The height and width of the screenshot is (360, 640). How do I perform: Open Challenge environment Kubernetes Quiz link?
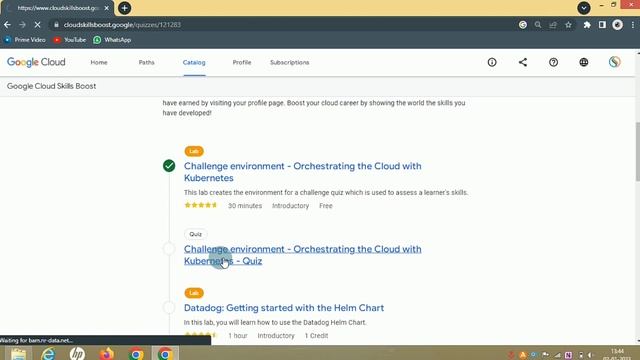click(x=302, y=255)
